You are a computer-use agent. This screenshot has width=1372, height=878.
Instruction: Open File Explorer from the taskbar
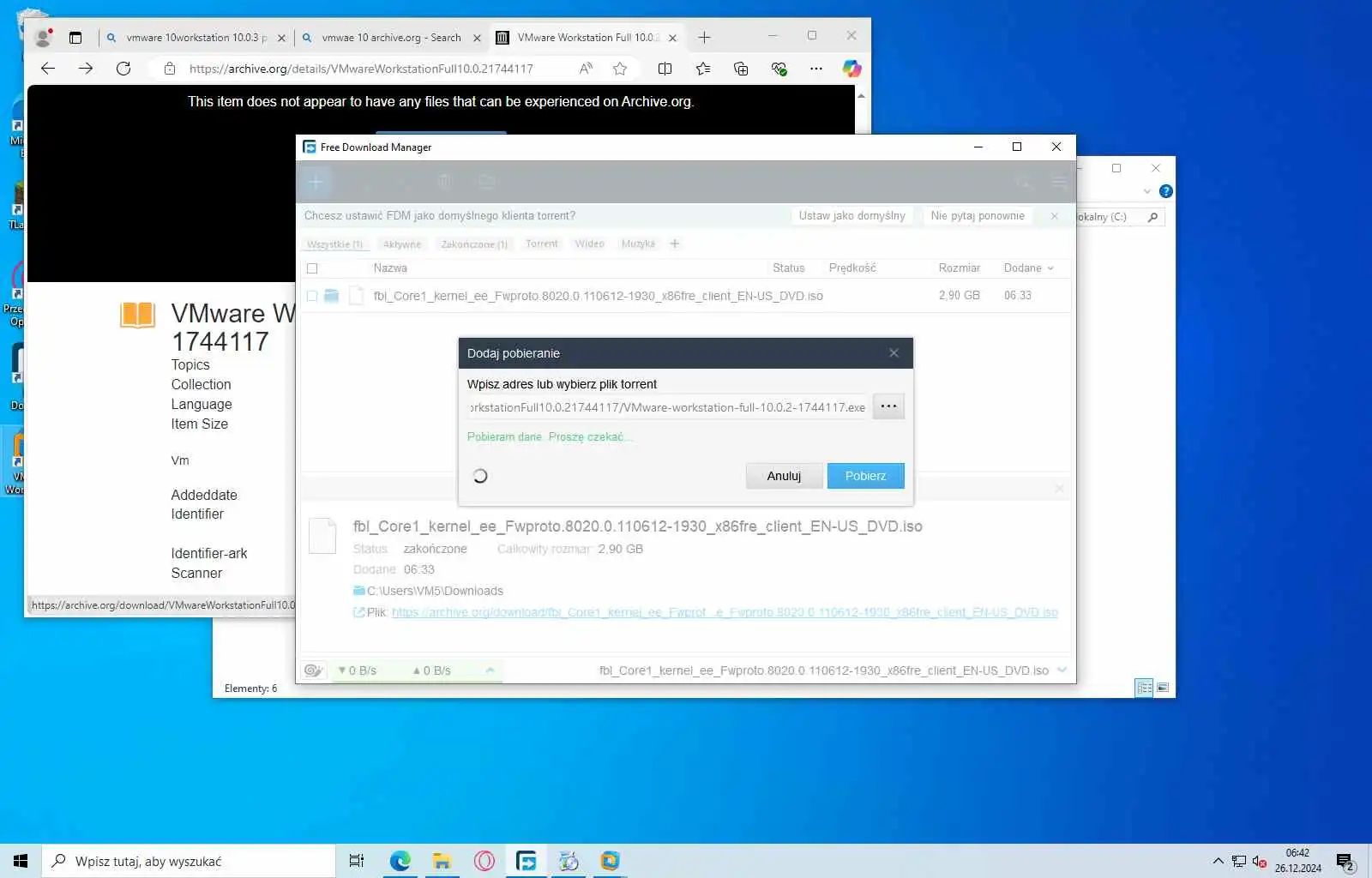[x=442, y=861]
